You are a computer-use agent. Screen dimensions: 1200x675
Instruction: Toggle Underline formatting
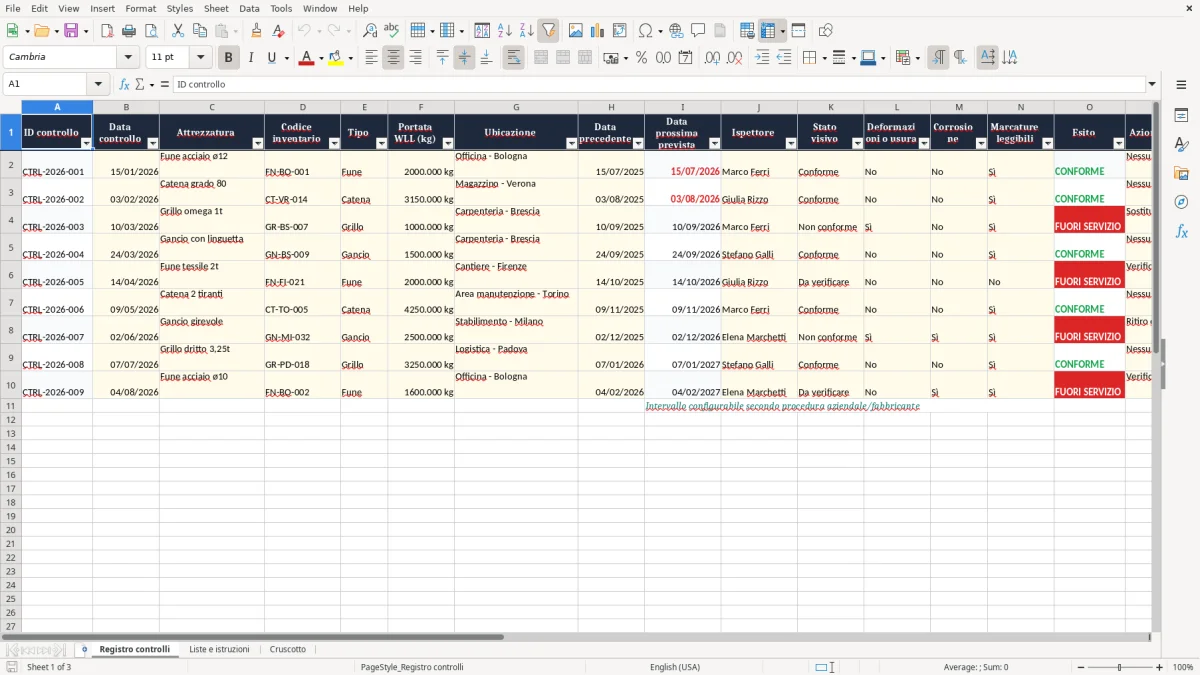[x=272, y=58]
